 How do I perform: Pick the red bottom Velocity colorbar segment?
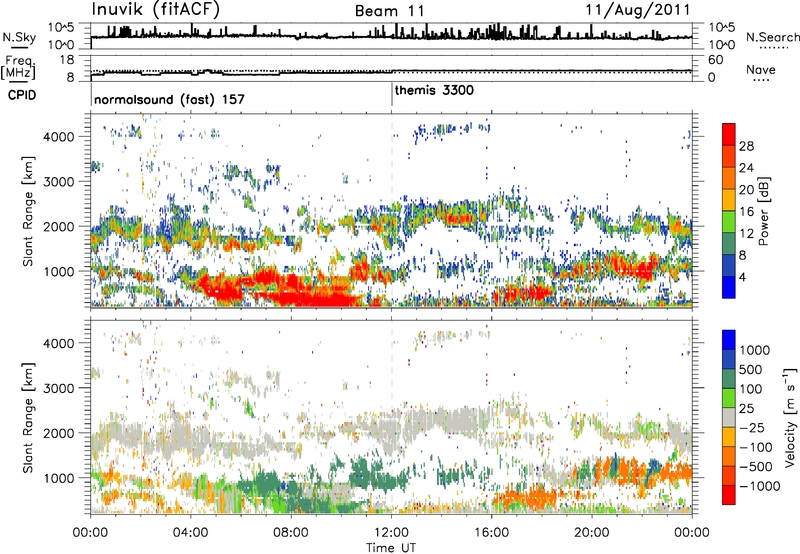pyautogui.click(x=729, y=495)
